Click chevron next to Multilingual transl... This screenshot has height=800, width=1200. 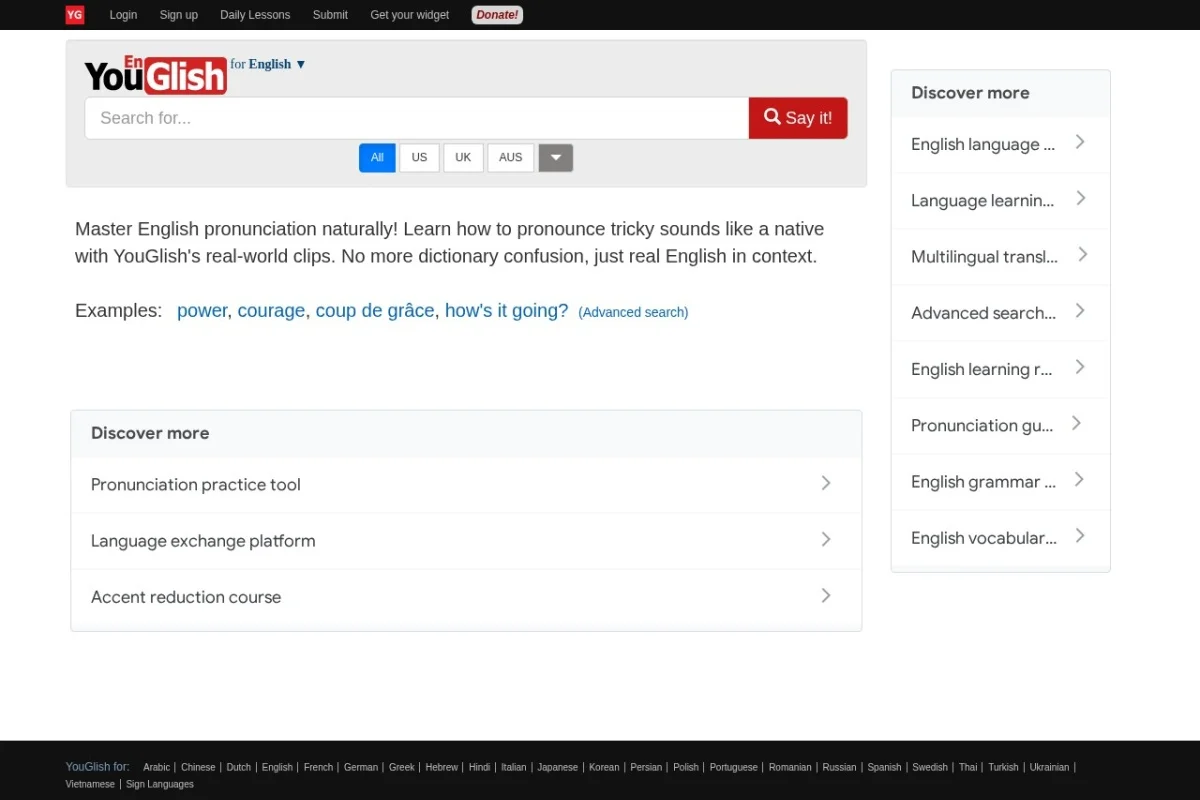point(1083,254)
